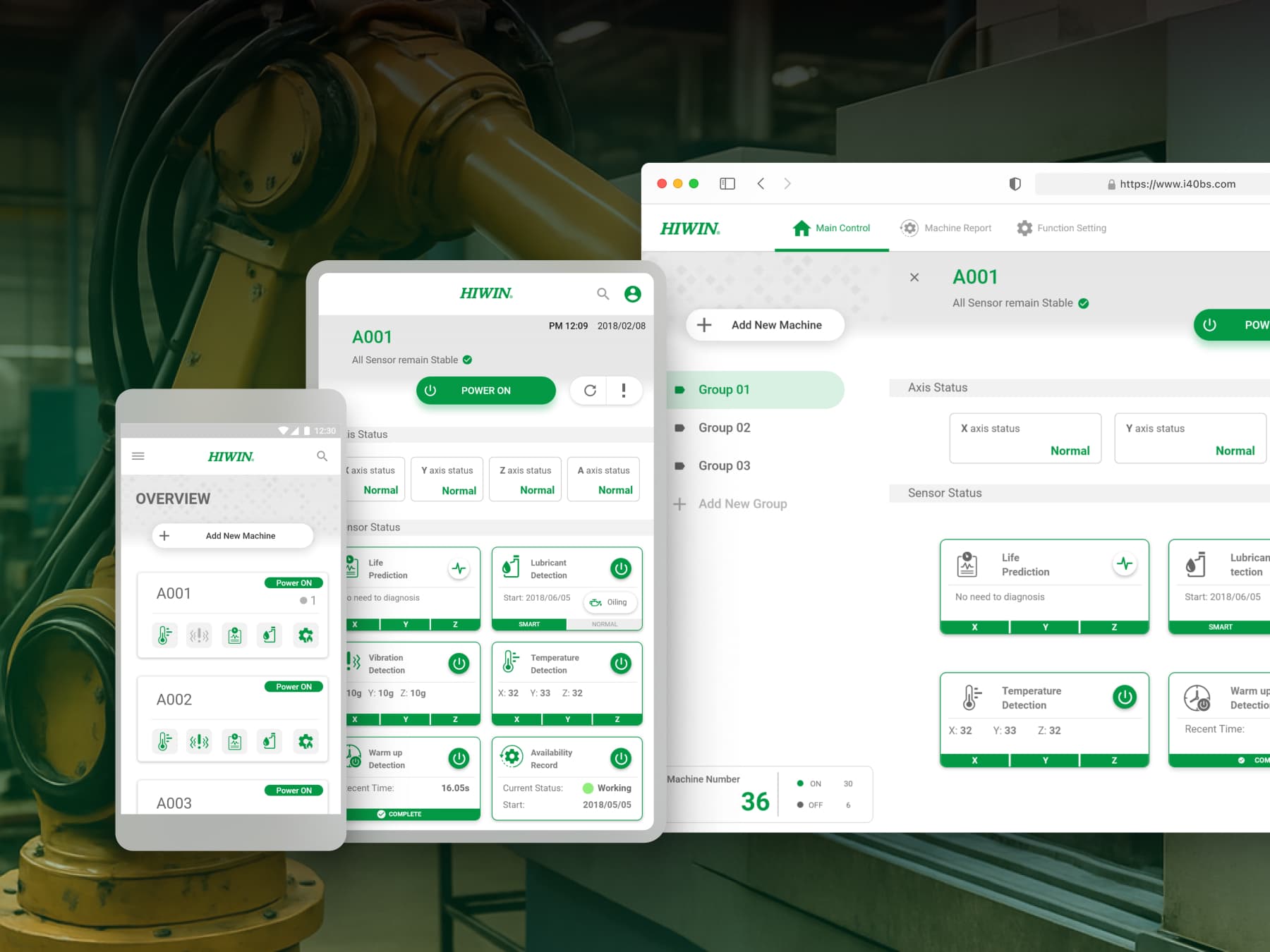Click the hamburger menu icon on phone

point(138,456)
